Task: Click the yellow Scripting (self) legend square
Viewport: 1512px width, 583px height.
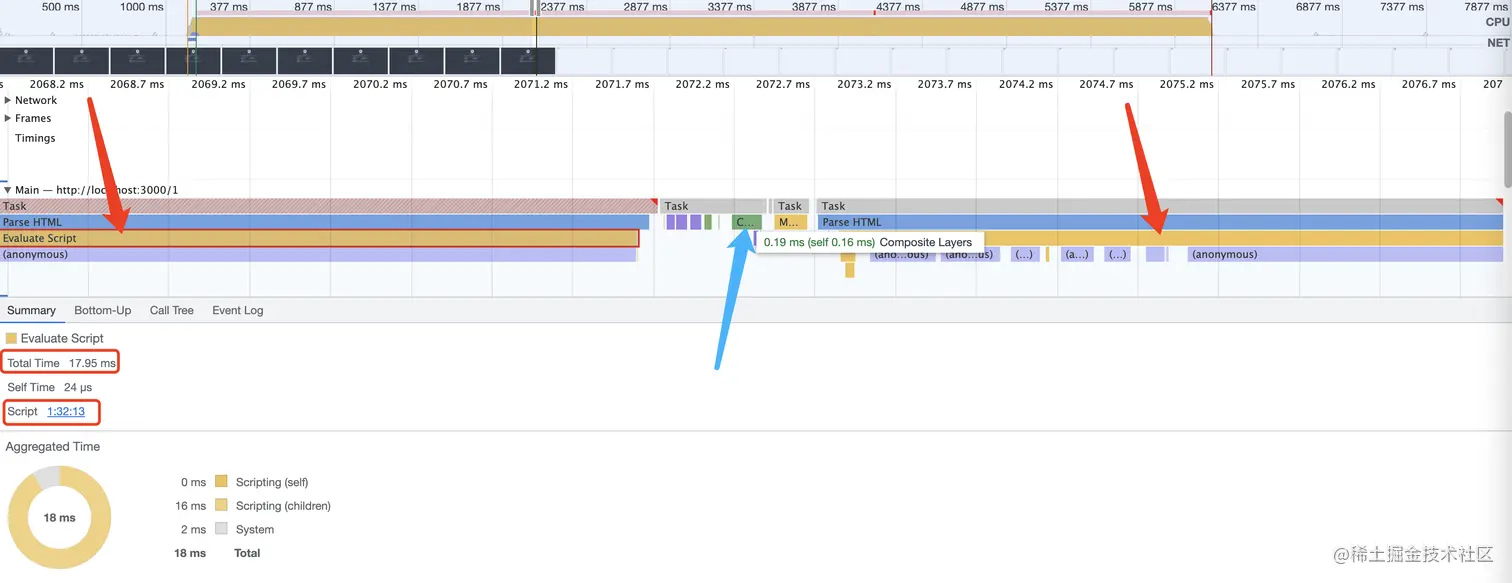Action: click(219, 481)
